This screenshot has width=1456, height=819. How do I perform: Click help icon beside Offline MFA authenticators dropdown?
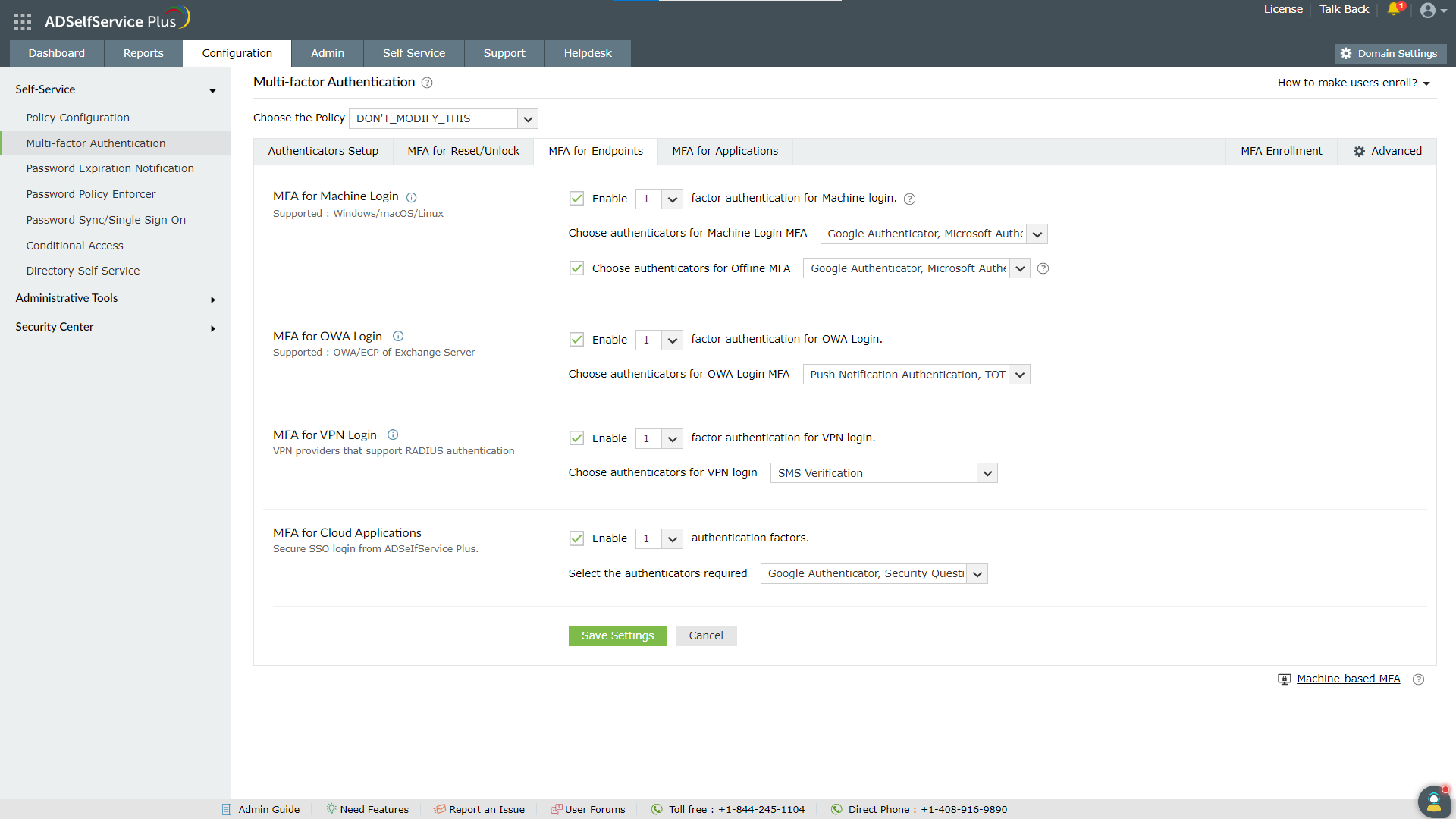point(1043,268)
